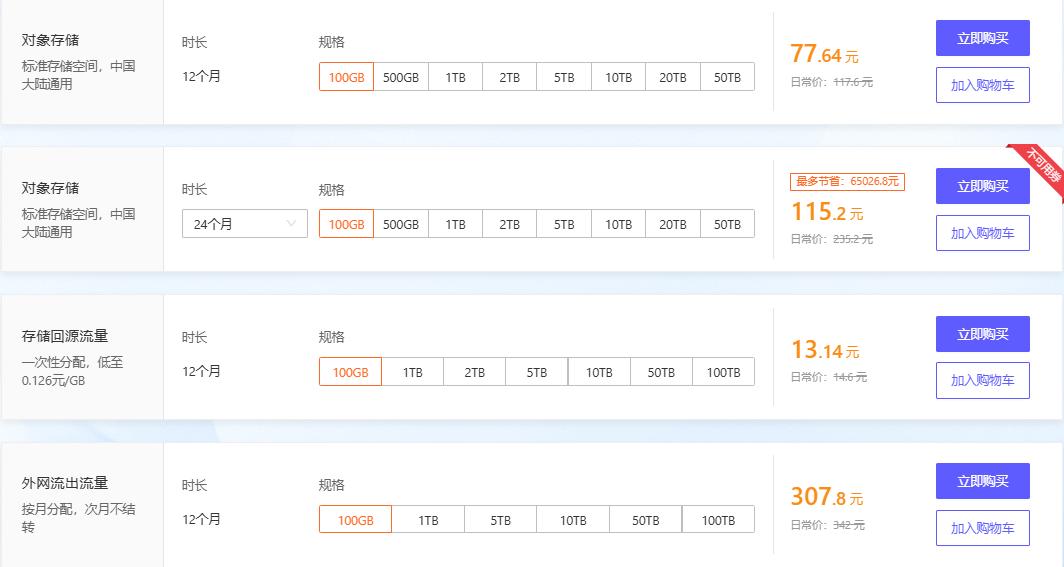This screenshot has height=567, width=1064.
Task: Click the 最多节省 65026.8元 savings tag
Action: pos(847,181)
